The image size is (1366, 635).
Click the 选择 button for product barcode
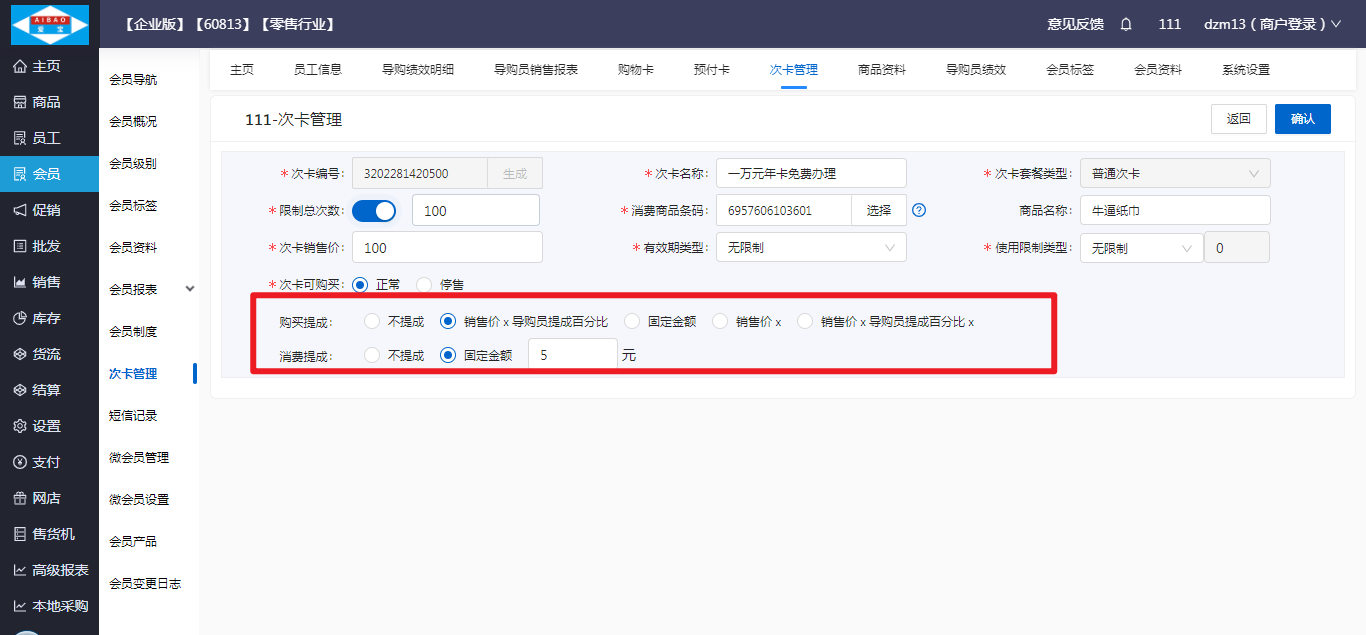878,210
